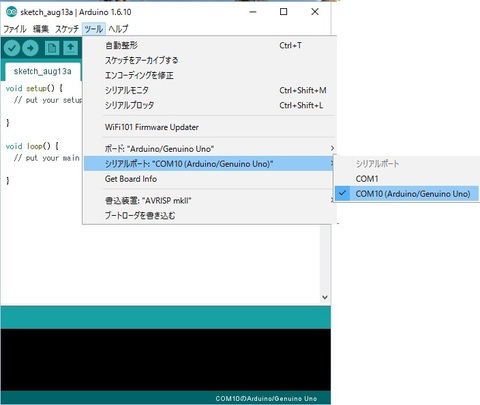Open シリアルモニタ from the menu

pos(209,90)
